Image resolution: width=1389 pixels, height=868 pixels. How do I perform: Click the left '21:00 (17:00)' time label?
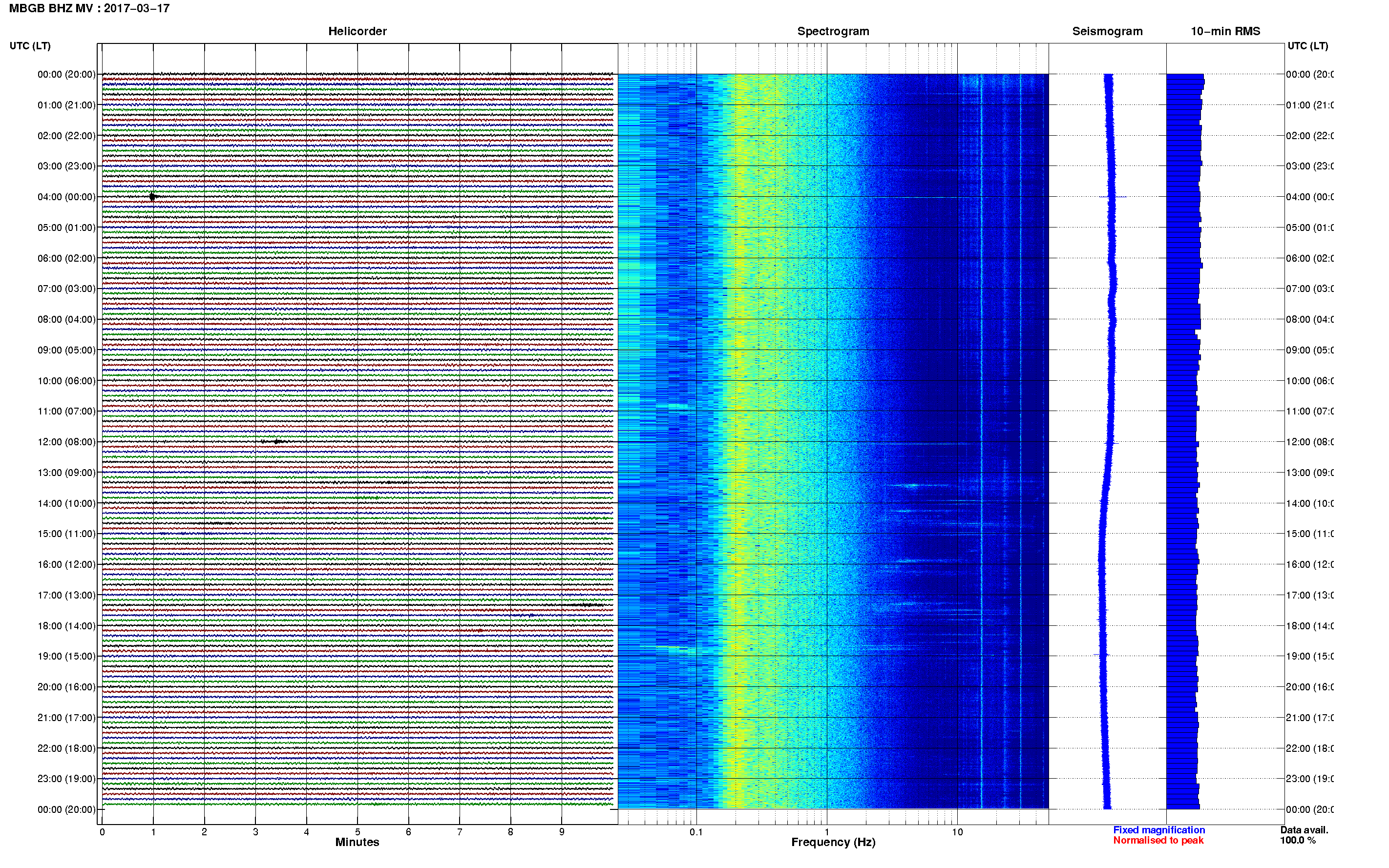(66, 718)
